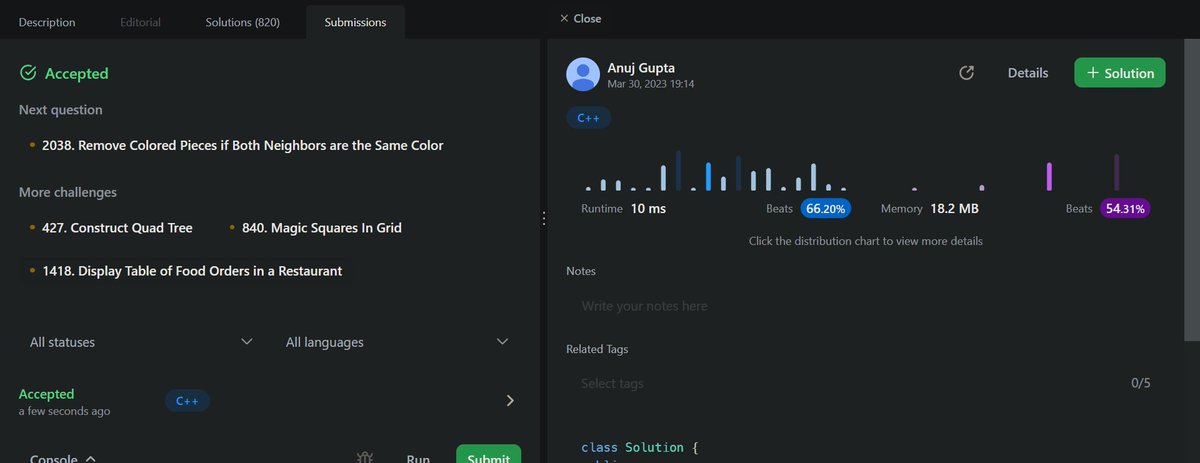Click the green Submit button
This screenshot has width=1200, height=463.
click(488, 455)
